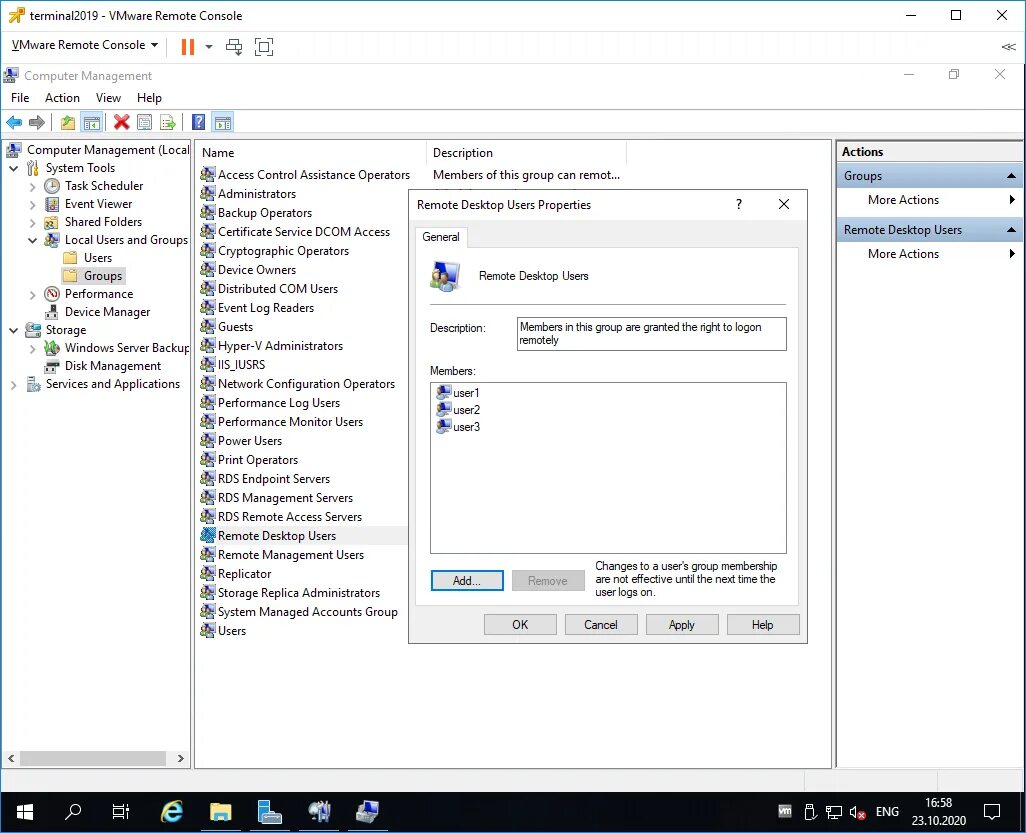Click the VMware full screen icon

tap(264, 46)
